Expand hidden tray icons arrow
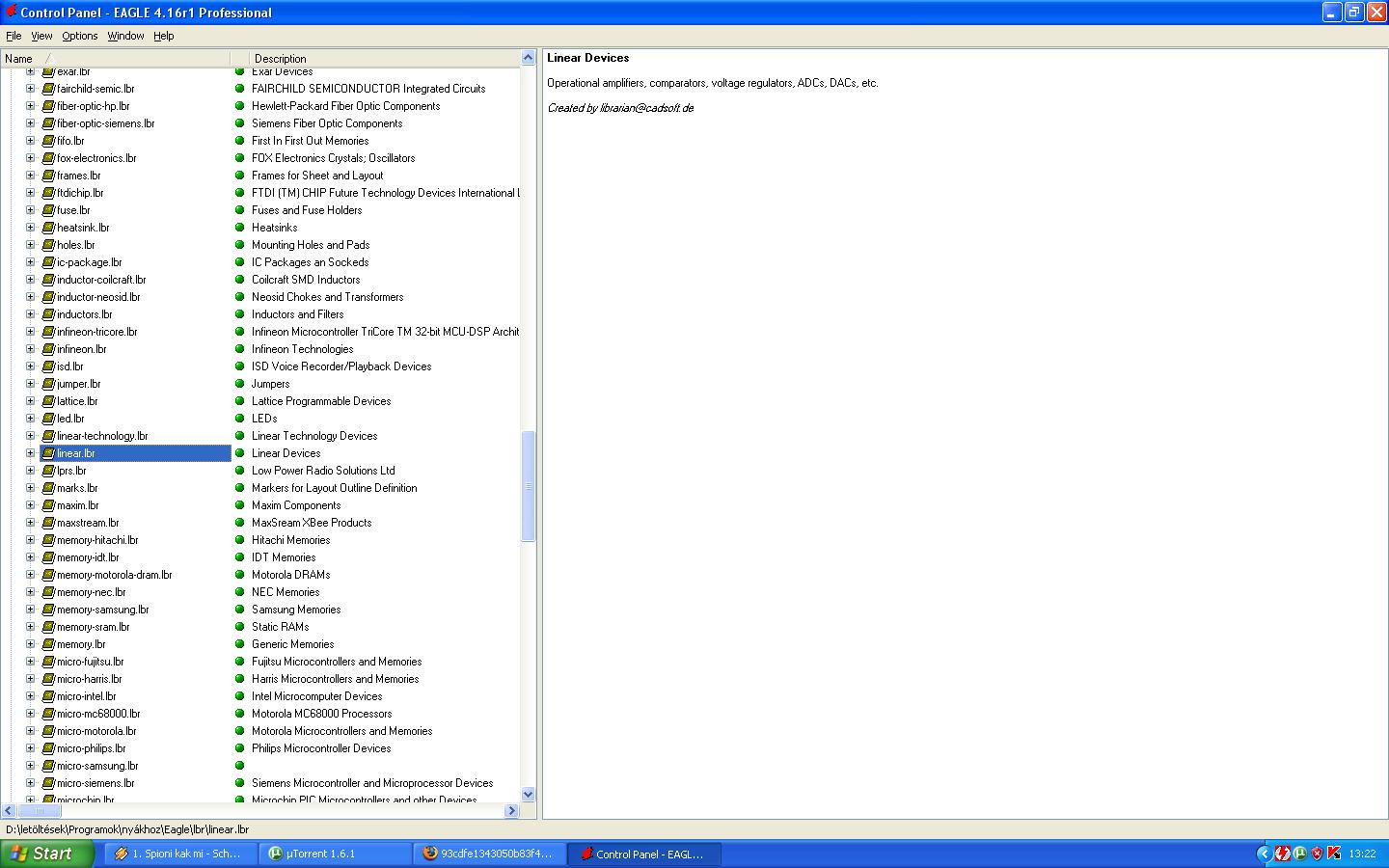This screenshot has height=868, width=1389. (x=1265, y=854)
